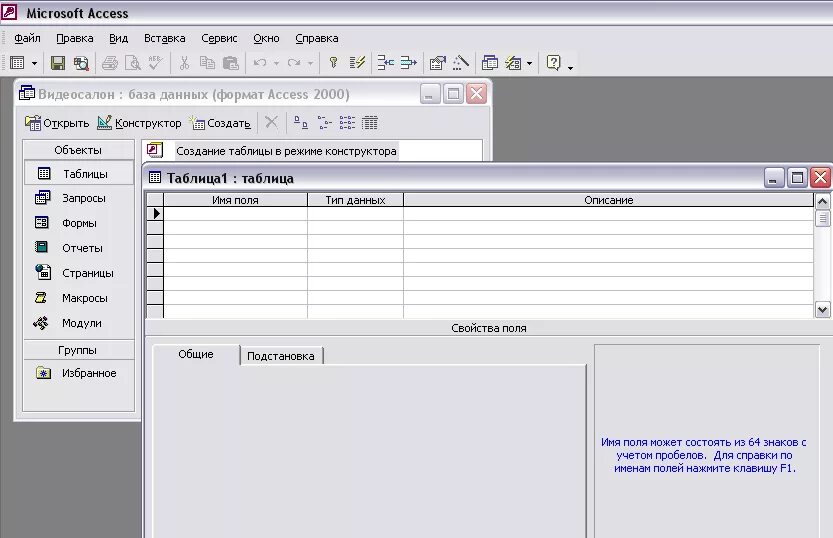The width and height of the screenshot is (833, 538).
Task: Click the Spelling check icon
Action: coord(156,63)
